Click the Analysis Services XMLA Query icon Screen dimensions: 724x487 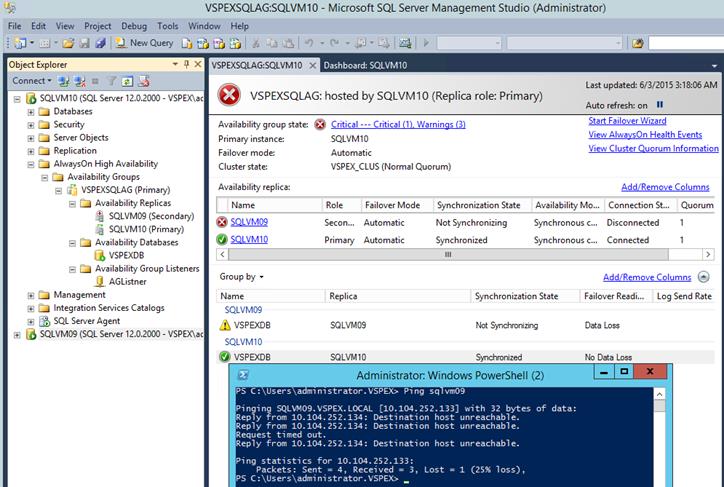click(x=235, y=43)
